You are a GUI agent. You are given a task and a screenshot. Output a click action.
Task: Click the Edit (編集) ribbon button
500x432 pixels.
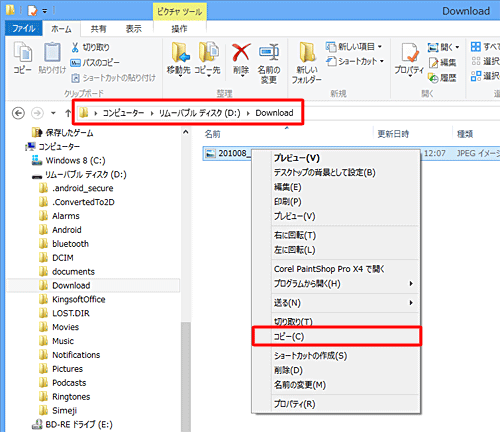(443, 62)
